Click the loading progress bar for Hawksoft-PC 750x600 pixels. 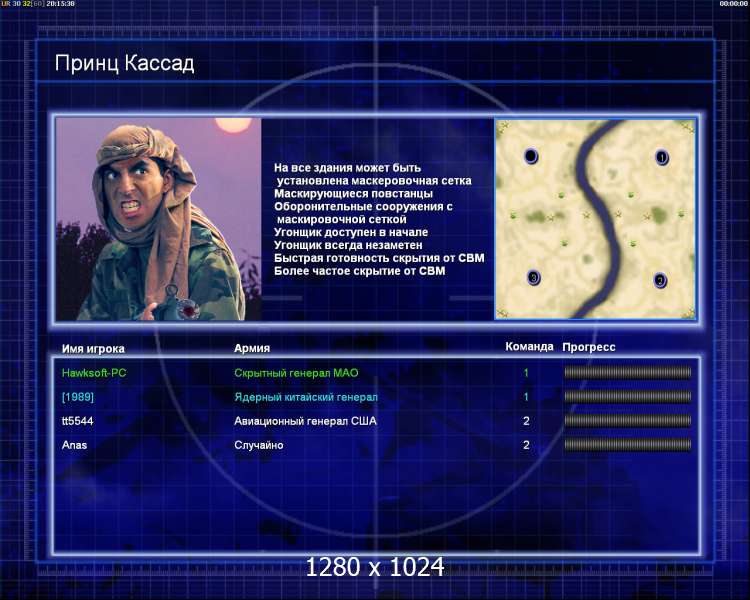628,372
